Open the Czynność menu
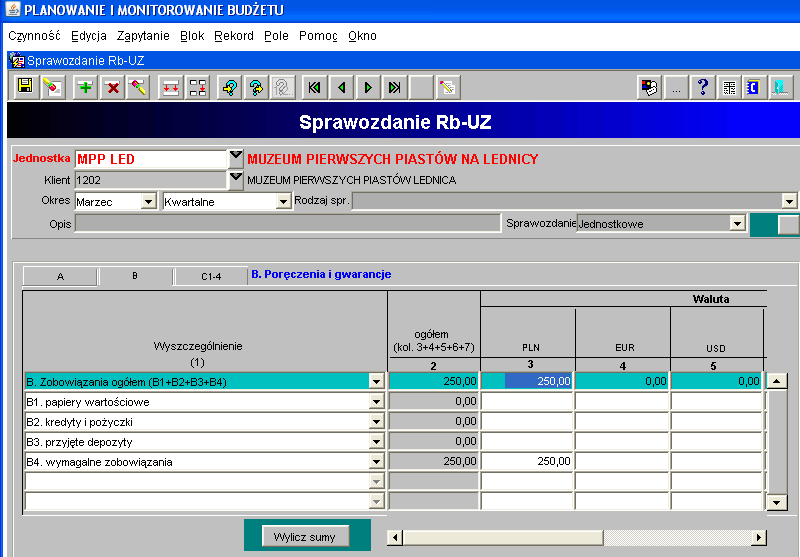 (34, 36)
